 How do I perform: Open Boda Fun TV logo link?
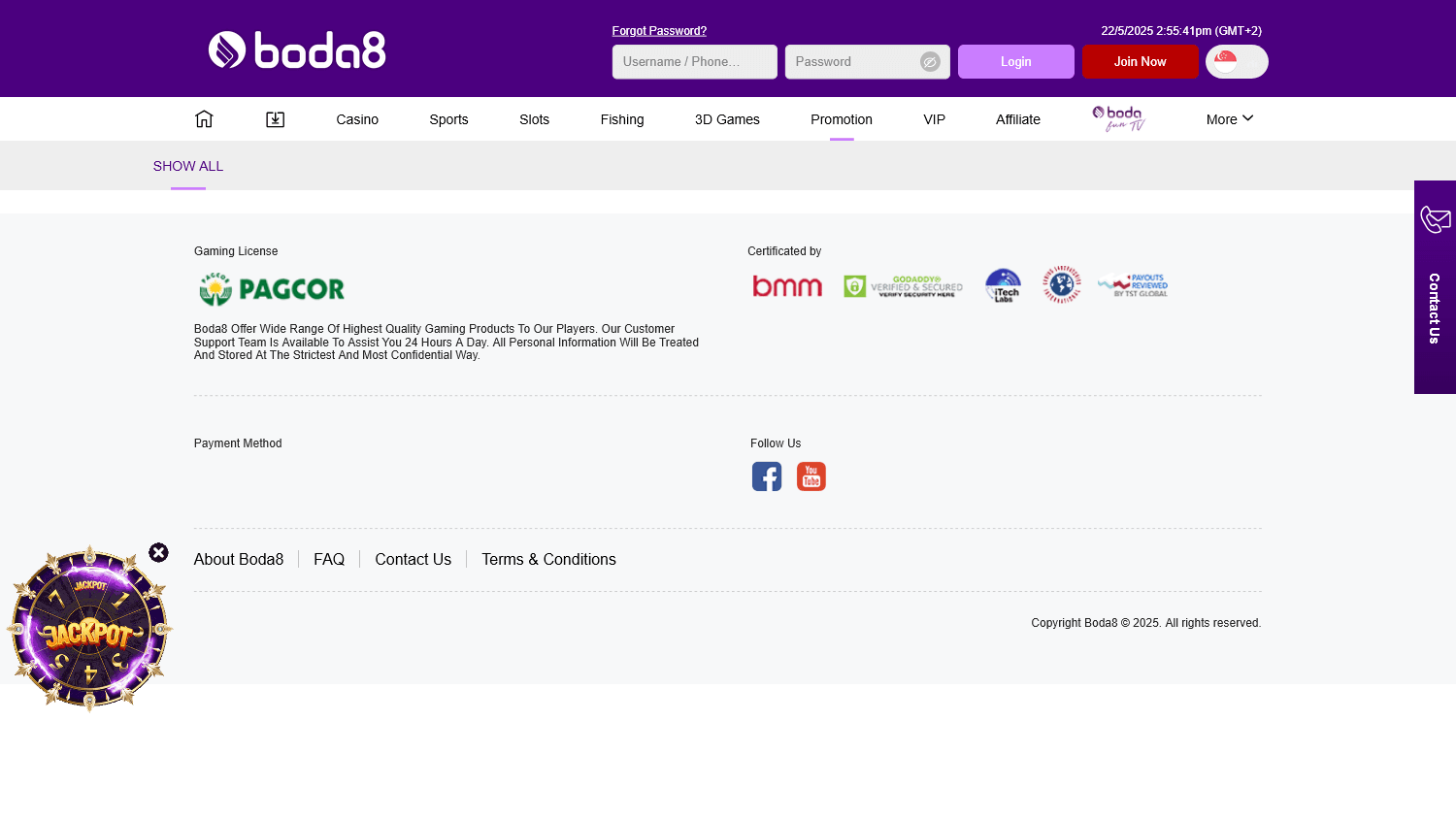1119,118
